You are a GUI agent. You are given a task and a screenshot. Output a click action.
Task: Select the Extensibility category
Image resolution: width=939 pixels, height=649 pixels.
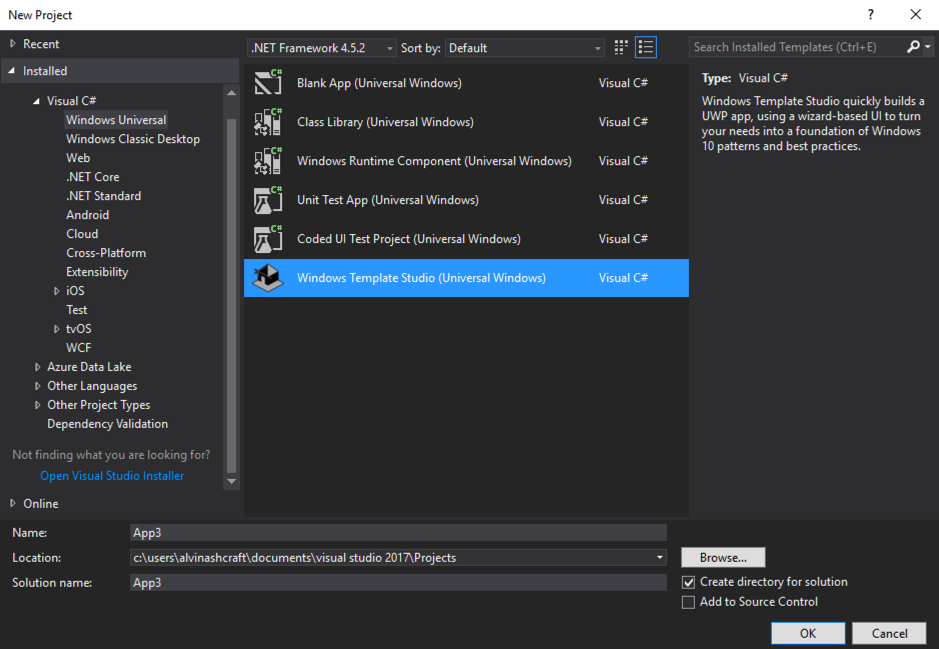tap(97, 272)
